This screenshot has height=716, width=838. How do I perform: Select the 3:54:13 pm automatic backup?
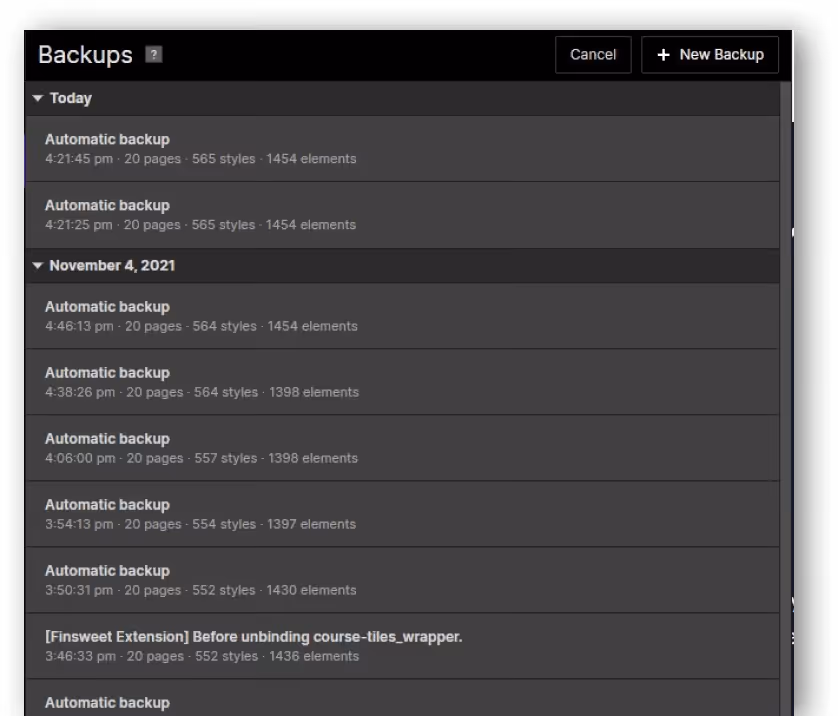pos(402,514)
